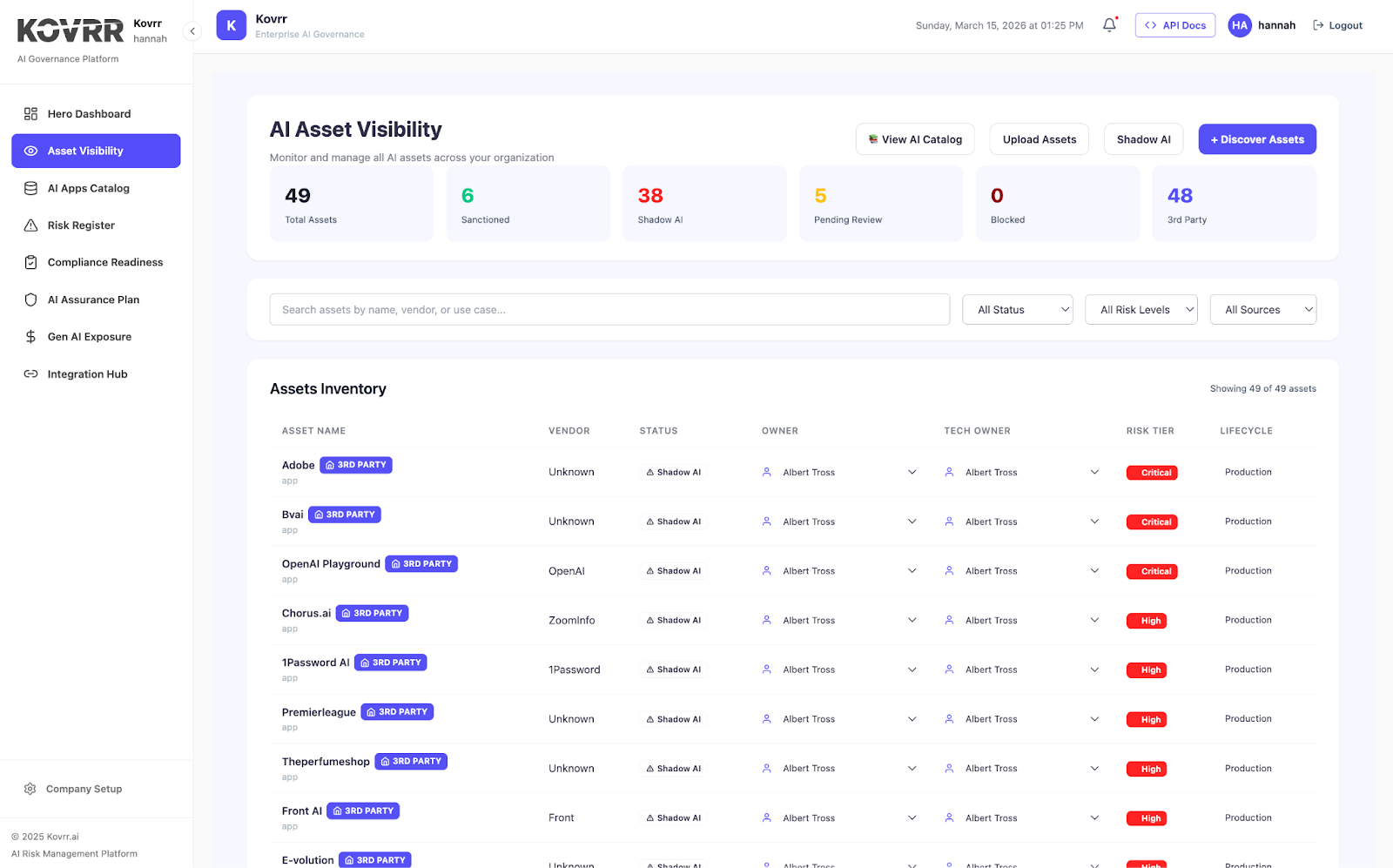Expand the Tech Owner dropdown in Chorus.ai row

point(1094,621)
